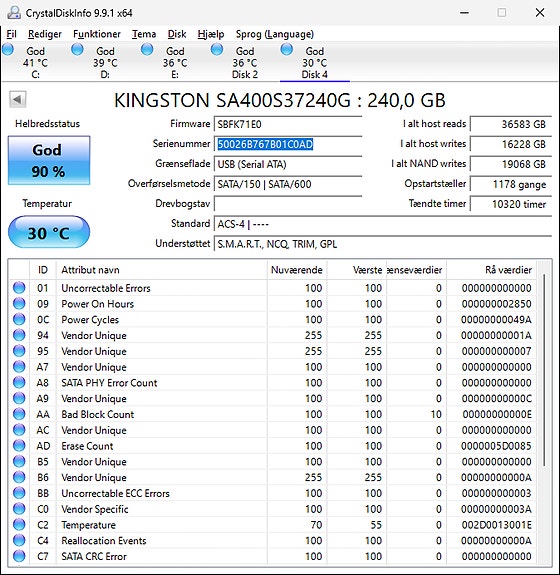Click the attribute list vertical scrollbar
This screenshot has width=560, height=575.
tap(544, 370)
